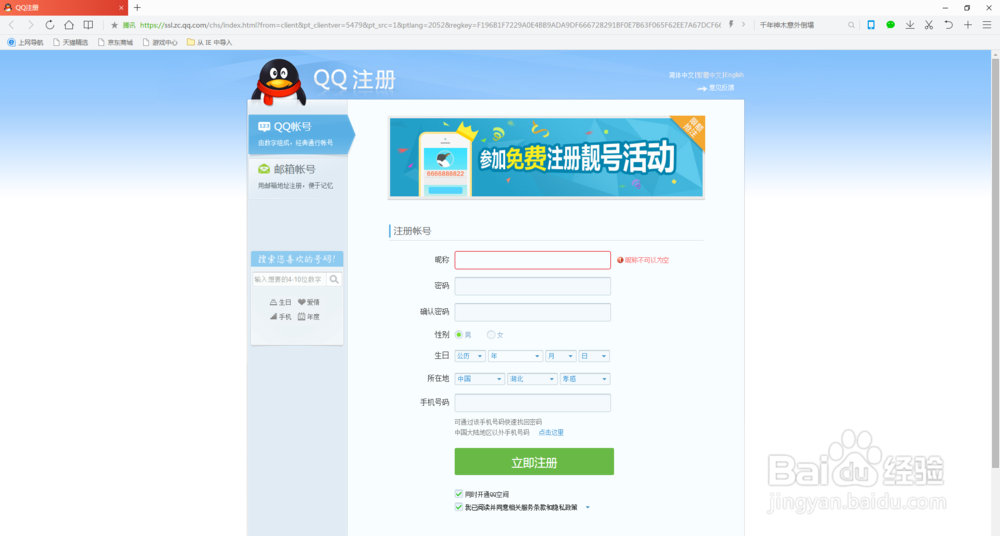Open the 京东商城 bookmark

pyautogui.click(x=115, y=42)
